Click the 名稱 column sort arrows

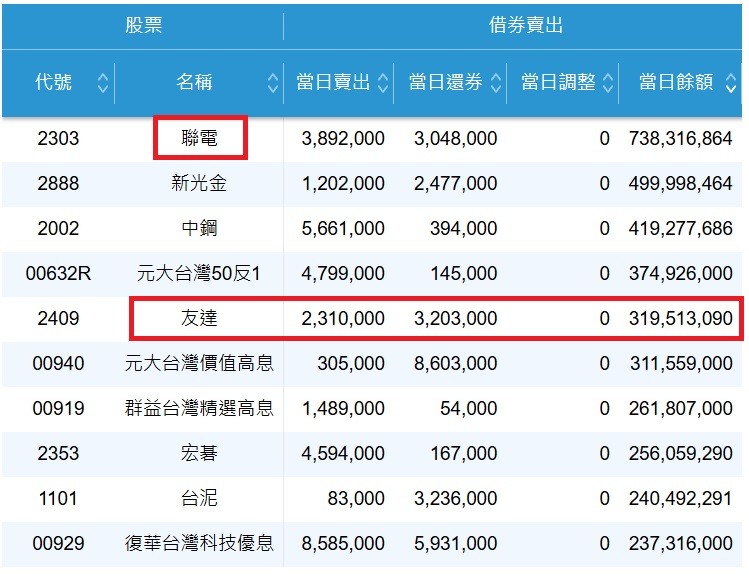coord(273,83)
